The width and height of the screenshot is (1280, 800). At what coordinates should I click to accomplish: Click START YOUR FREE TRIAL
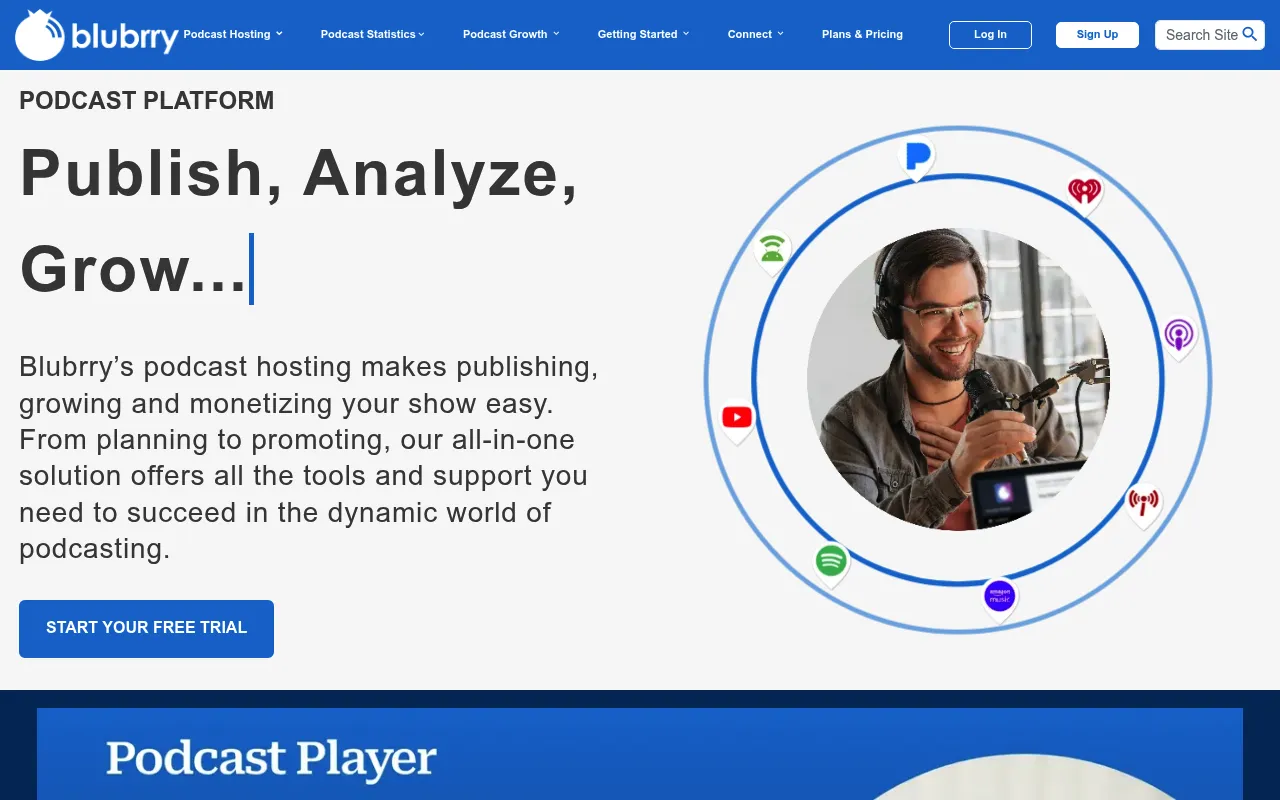pos(146,628)
